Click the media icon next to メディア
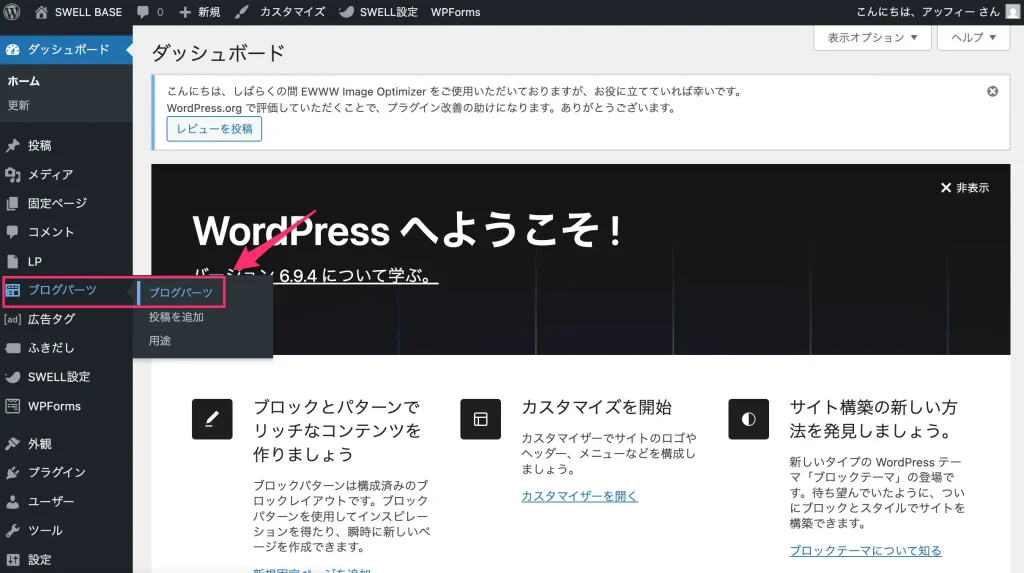 pyautogui.click(x=12, y=174)
